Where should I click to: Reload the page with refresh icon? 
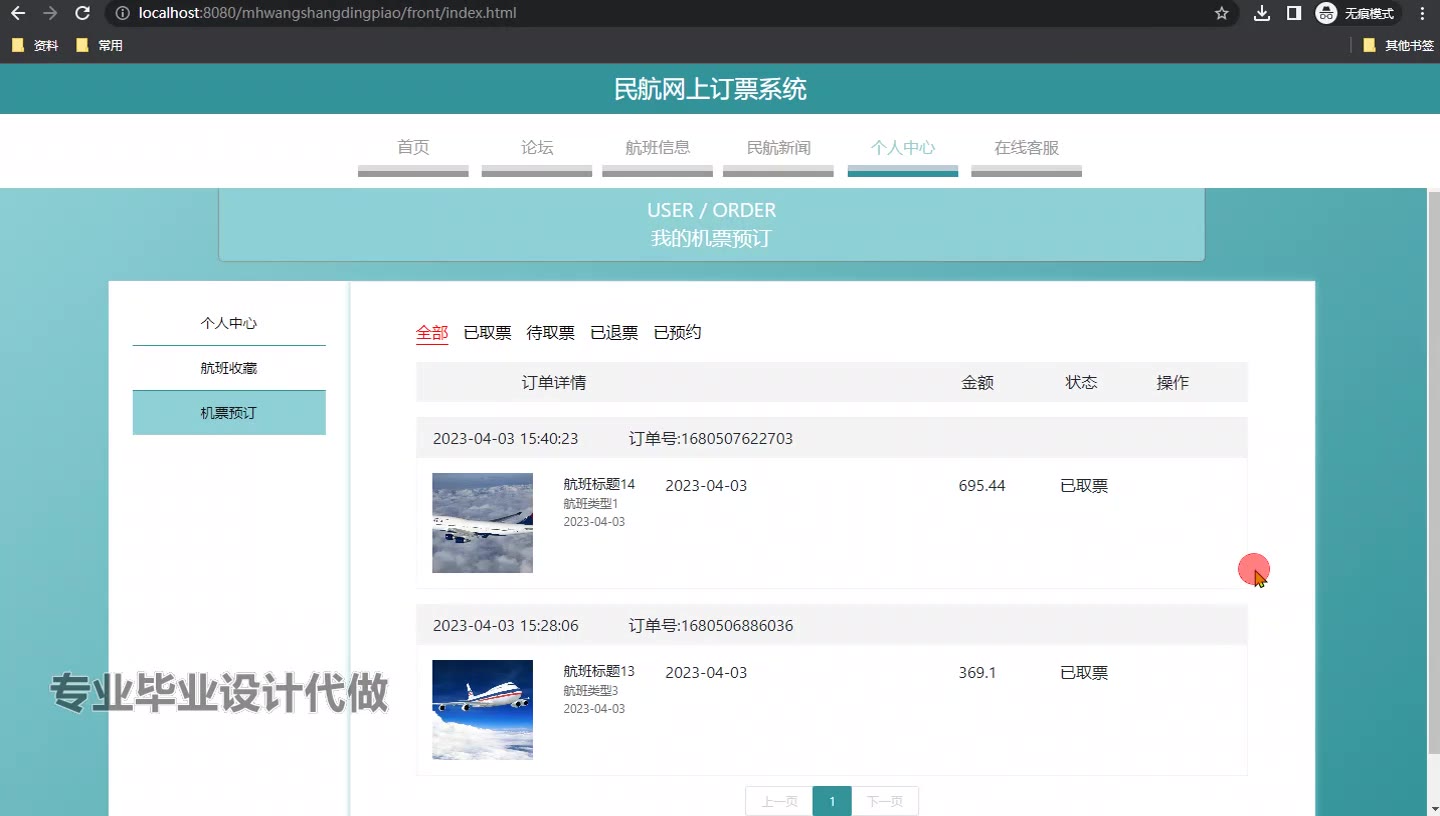click(x=83, y=13)
